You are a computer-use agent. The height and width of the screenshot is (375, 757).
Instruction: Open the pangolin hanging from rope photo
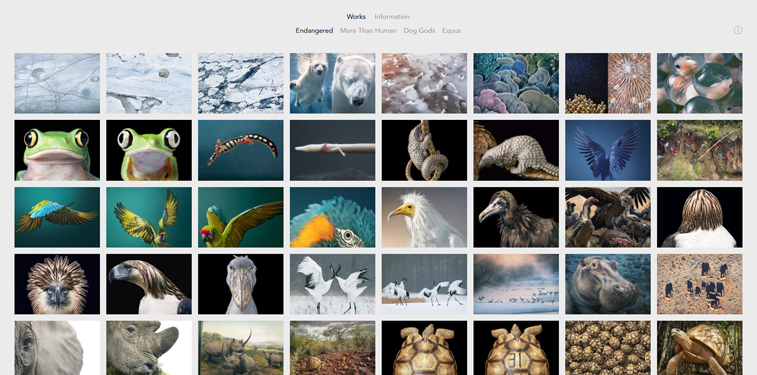[424, 150]
